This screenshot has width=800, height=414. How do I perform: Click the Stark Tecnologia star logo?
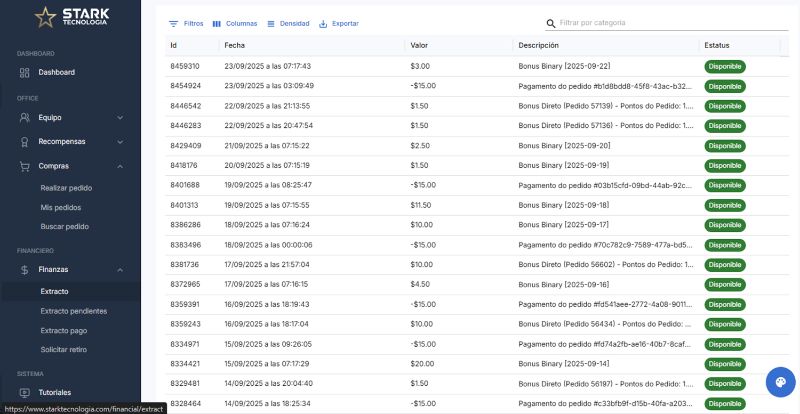pyautogui.click(x=45, y=17)
